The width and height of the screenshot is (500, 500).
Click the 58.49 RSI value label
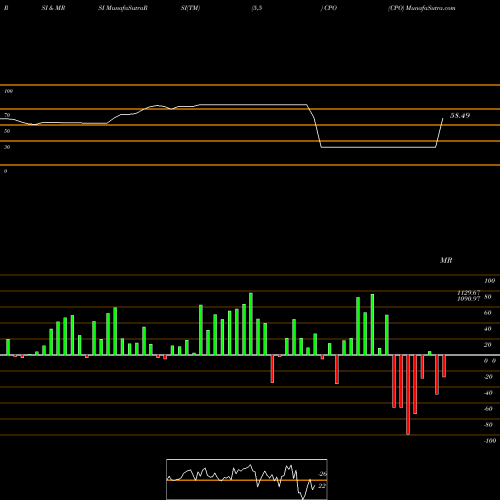(460, 116)
